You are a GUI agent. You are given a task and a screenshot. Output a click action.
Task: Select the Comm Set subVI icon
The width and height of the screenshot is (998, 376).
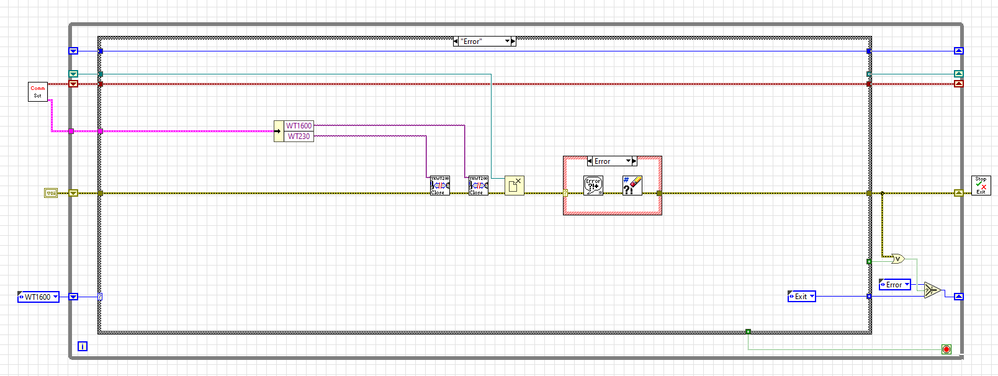point(38,92)
